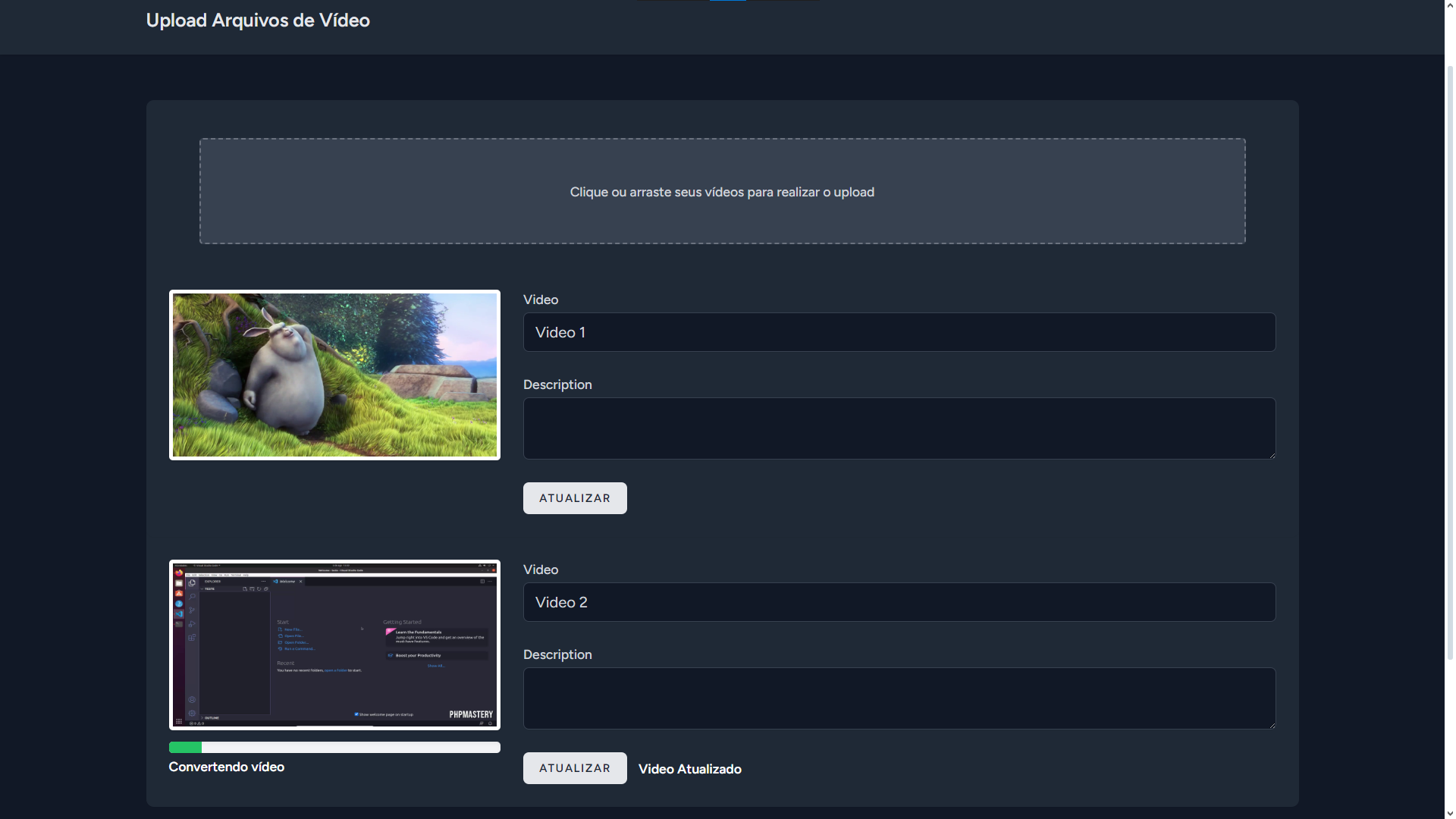The image size is (1456, 819).
Task: Open the Video 1 rabbit thumbnail
Action: pyautogui.click(x=334, y=375)
